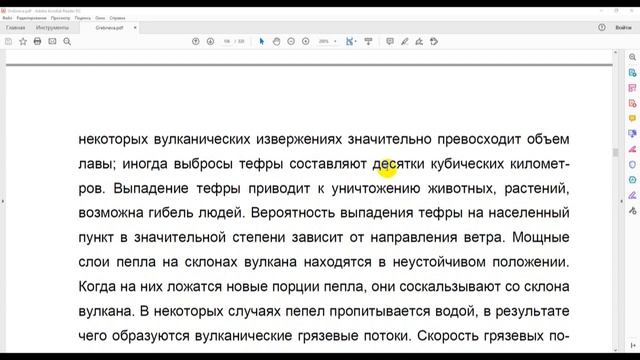The image size is (640, 360).
Task: Zoom in with the plus button
Action: pyautogui.click(x=306, y=41)
